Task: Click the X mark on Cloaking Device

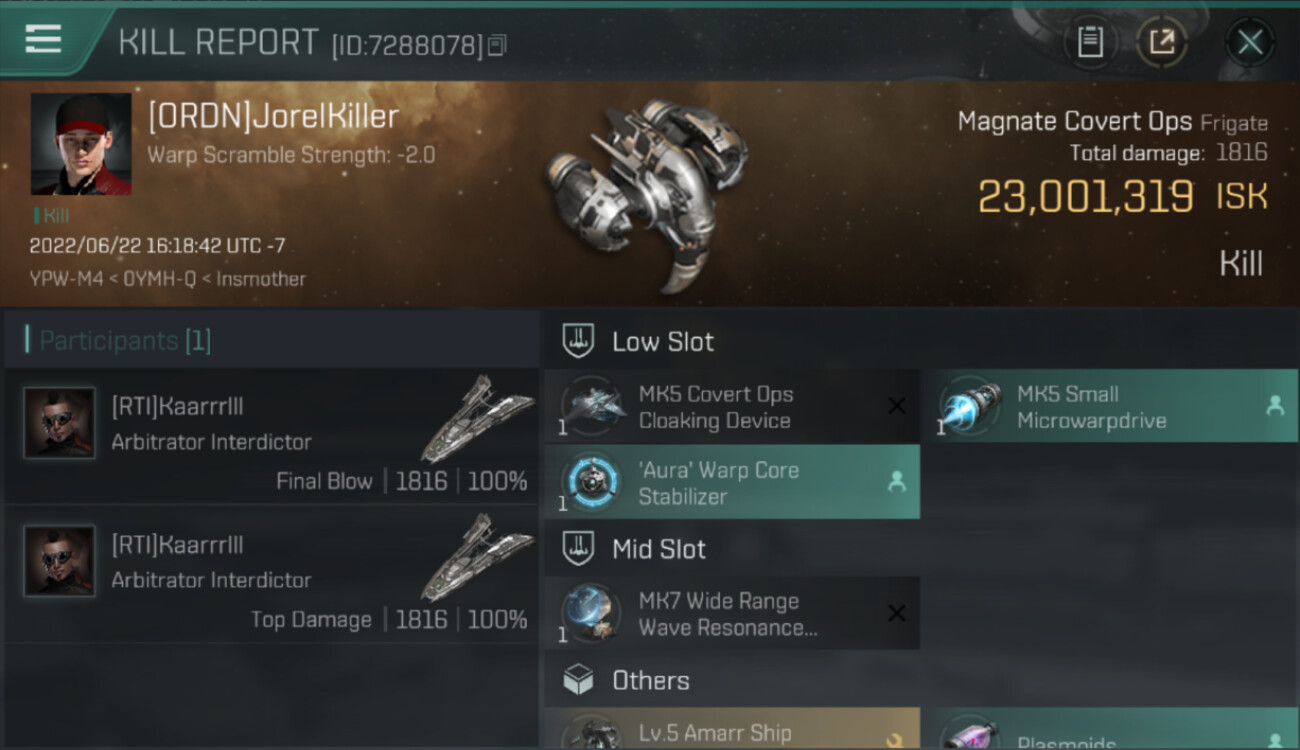Action: coord(896,405)
